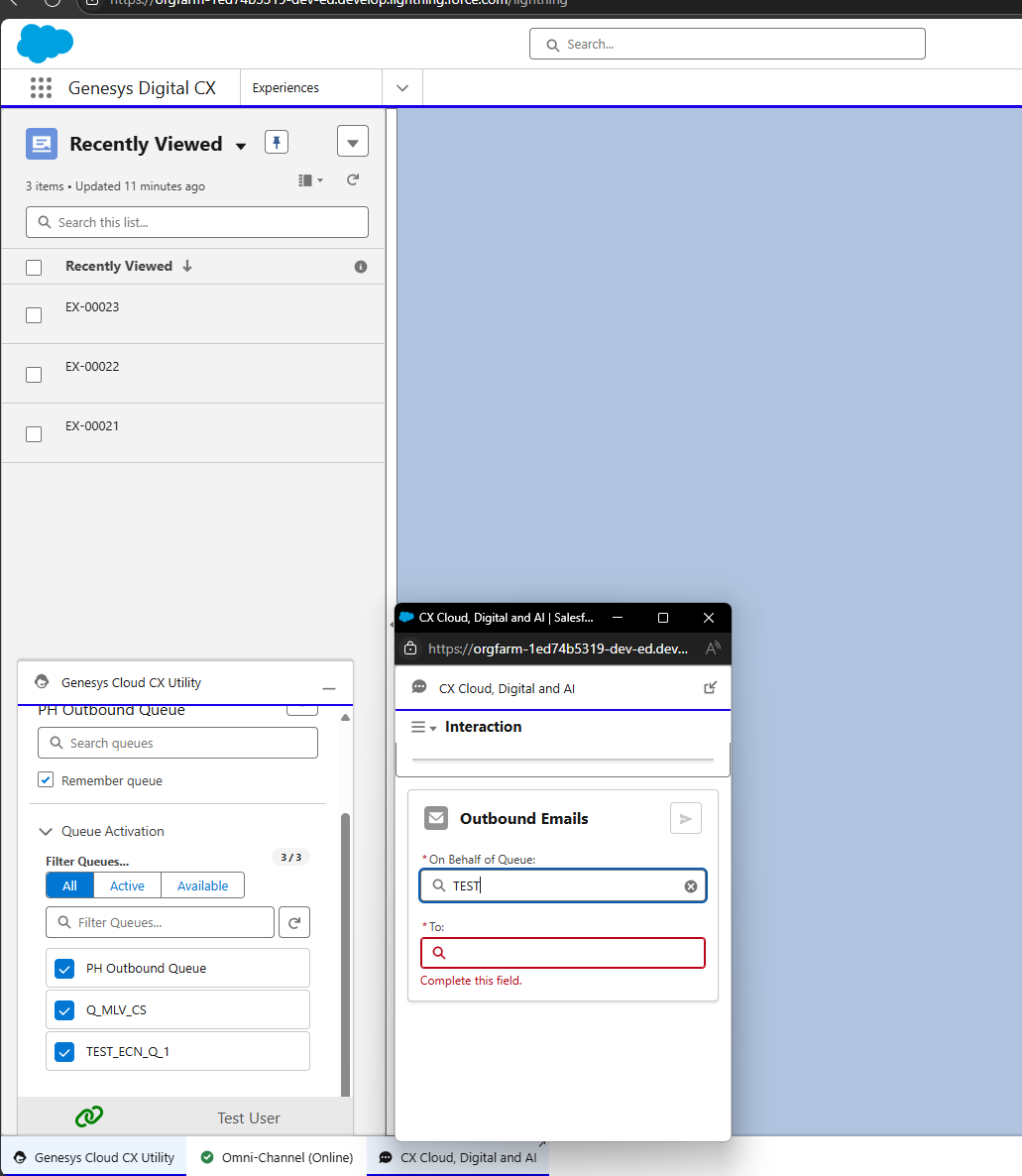
Task: Click the Test User label
Action: (x=249, y=1118)
